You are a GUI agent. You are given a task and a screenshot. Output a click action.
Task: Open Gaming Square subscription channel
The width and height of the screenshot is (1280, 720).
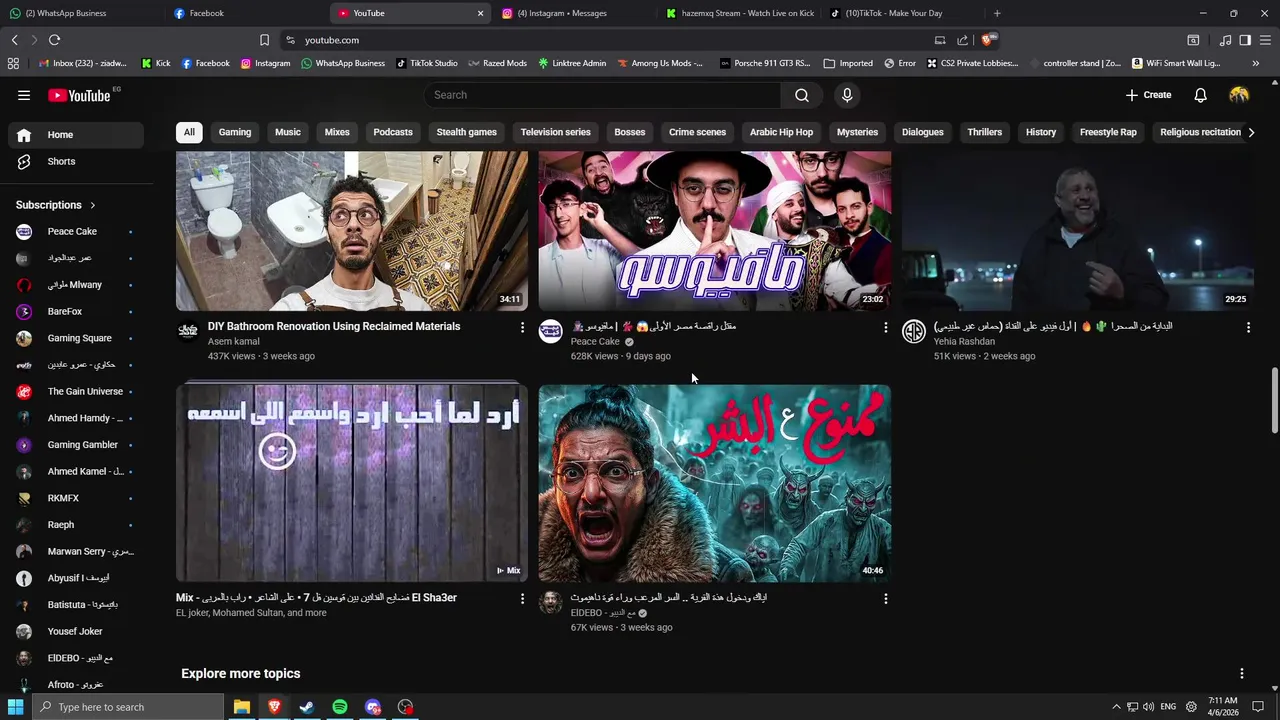click(x=76, y=338)
